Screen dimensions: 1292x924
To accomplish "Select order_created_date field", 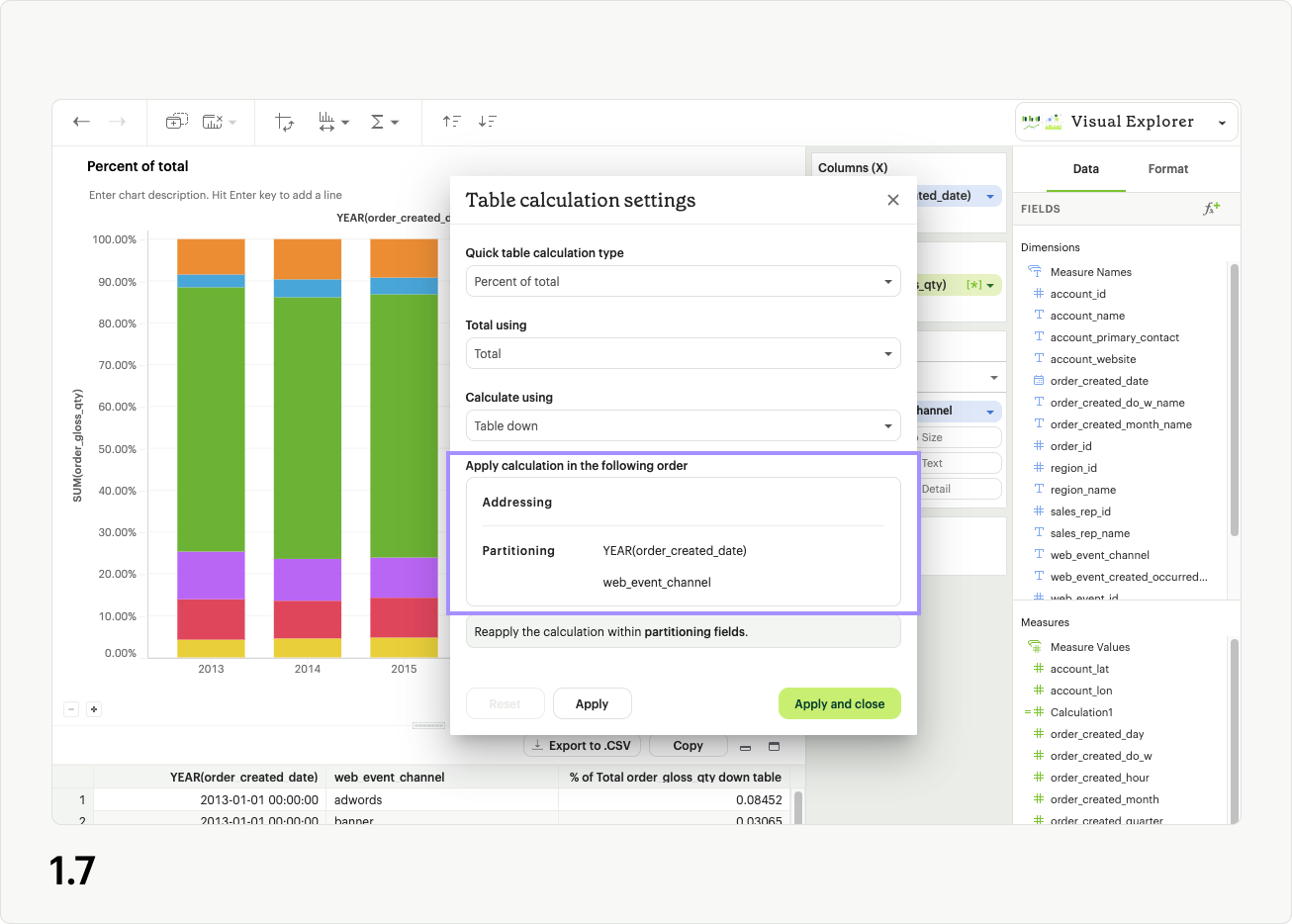I will coord(1099,381).
